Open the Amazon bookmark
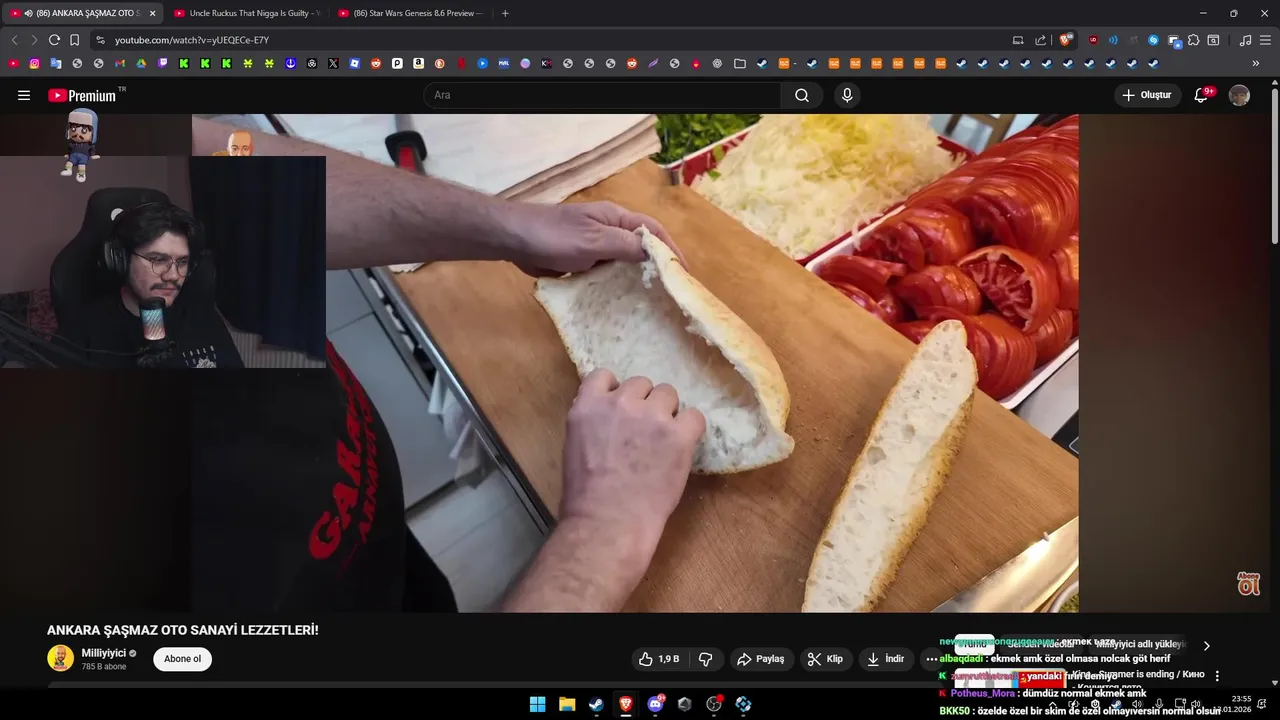Image resolution: width=1280 pixels, height=720 pixels. click(418, 63)
